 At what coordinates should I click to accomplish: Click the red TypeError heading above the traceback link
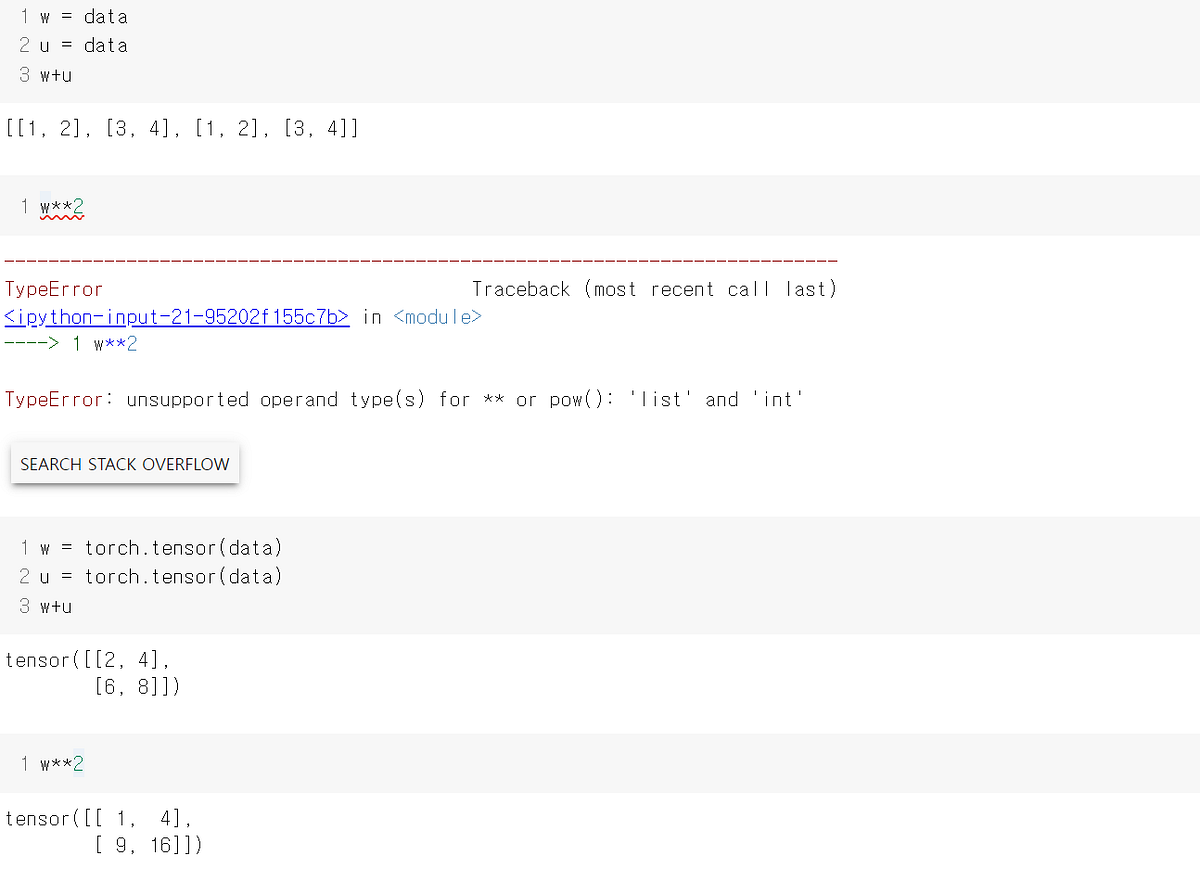pyautogui.click(x=54, y=289)
